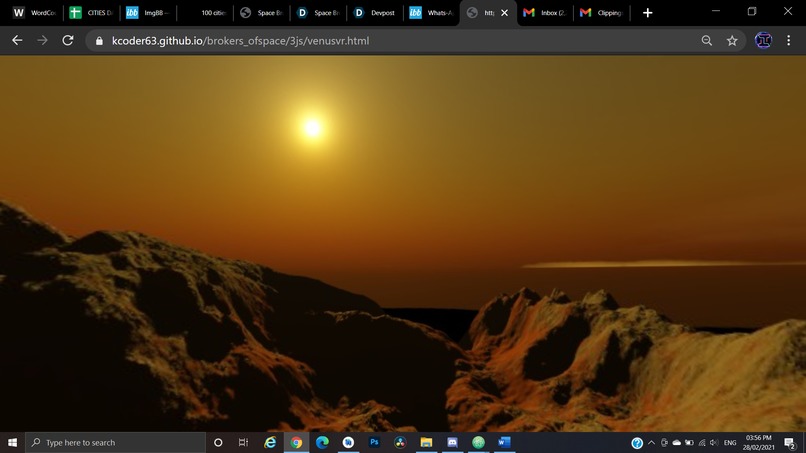Reload the venusvr.html page
The image size is (806, 453).
tap(68, 41)
